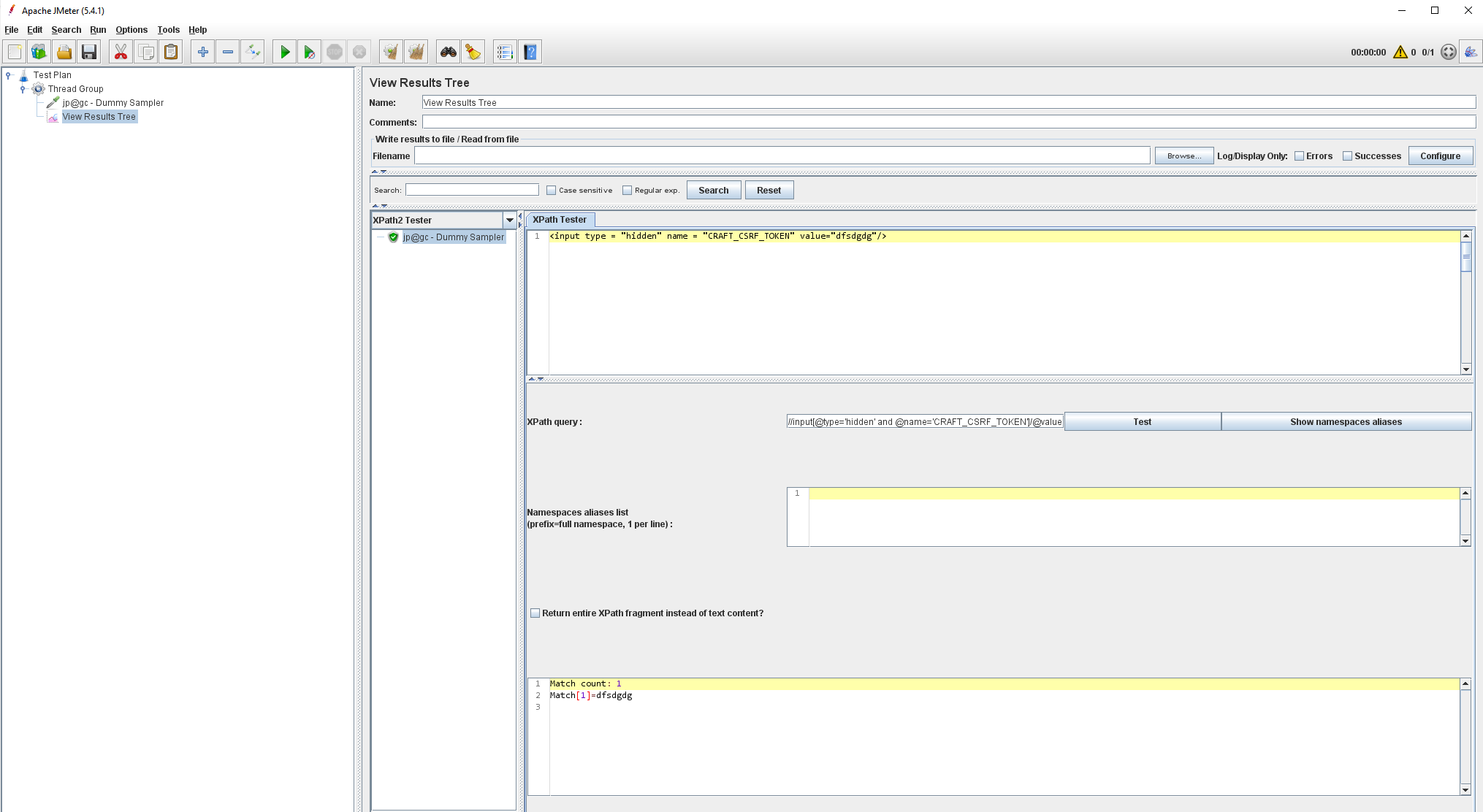Open the Options menu

coord(131,30)
